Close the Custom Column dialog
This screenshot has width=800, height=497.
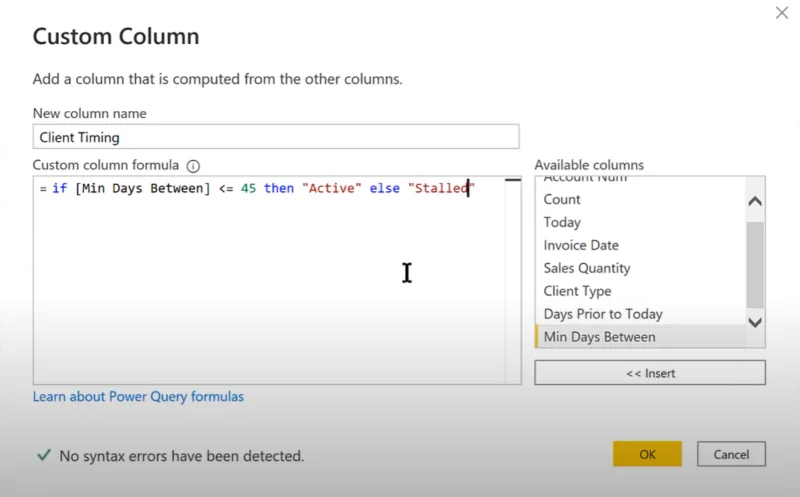click(782, 13)
